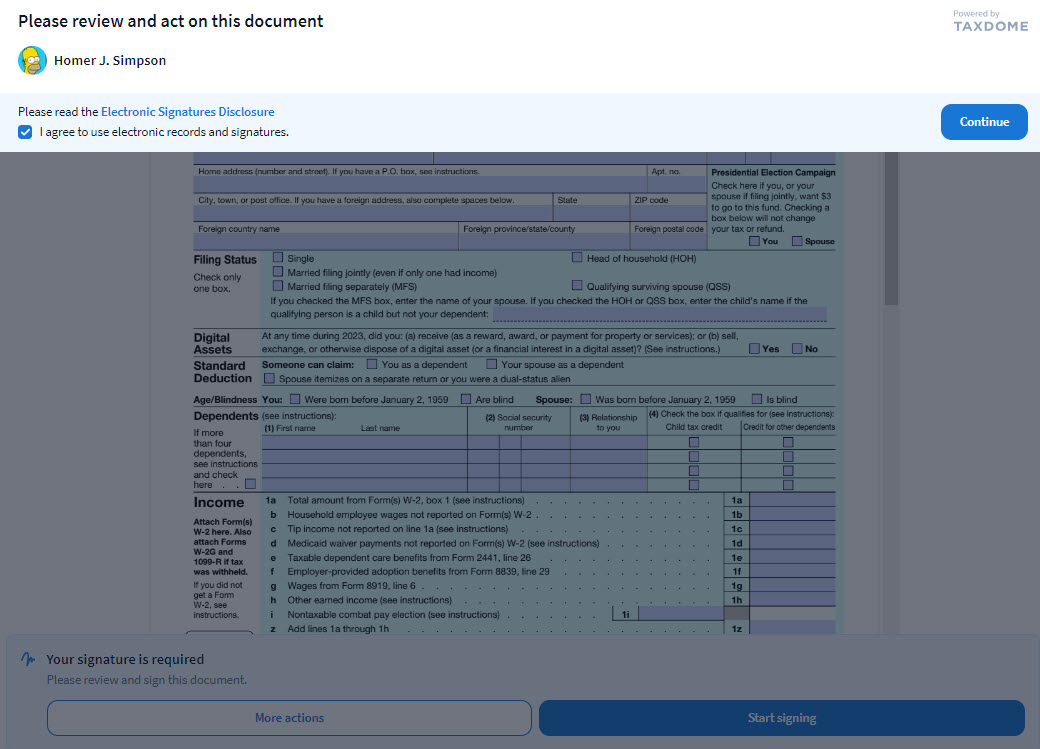The height and width of the screenshot is (749, 1040).
Task: Check the 'You as a dependent' box
Action: 372,365
